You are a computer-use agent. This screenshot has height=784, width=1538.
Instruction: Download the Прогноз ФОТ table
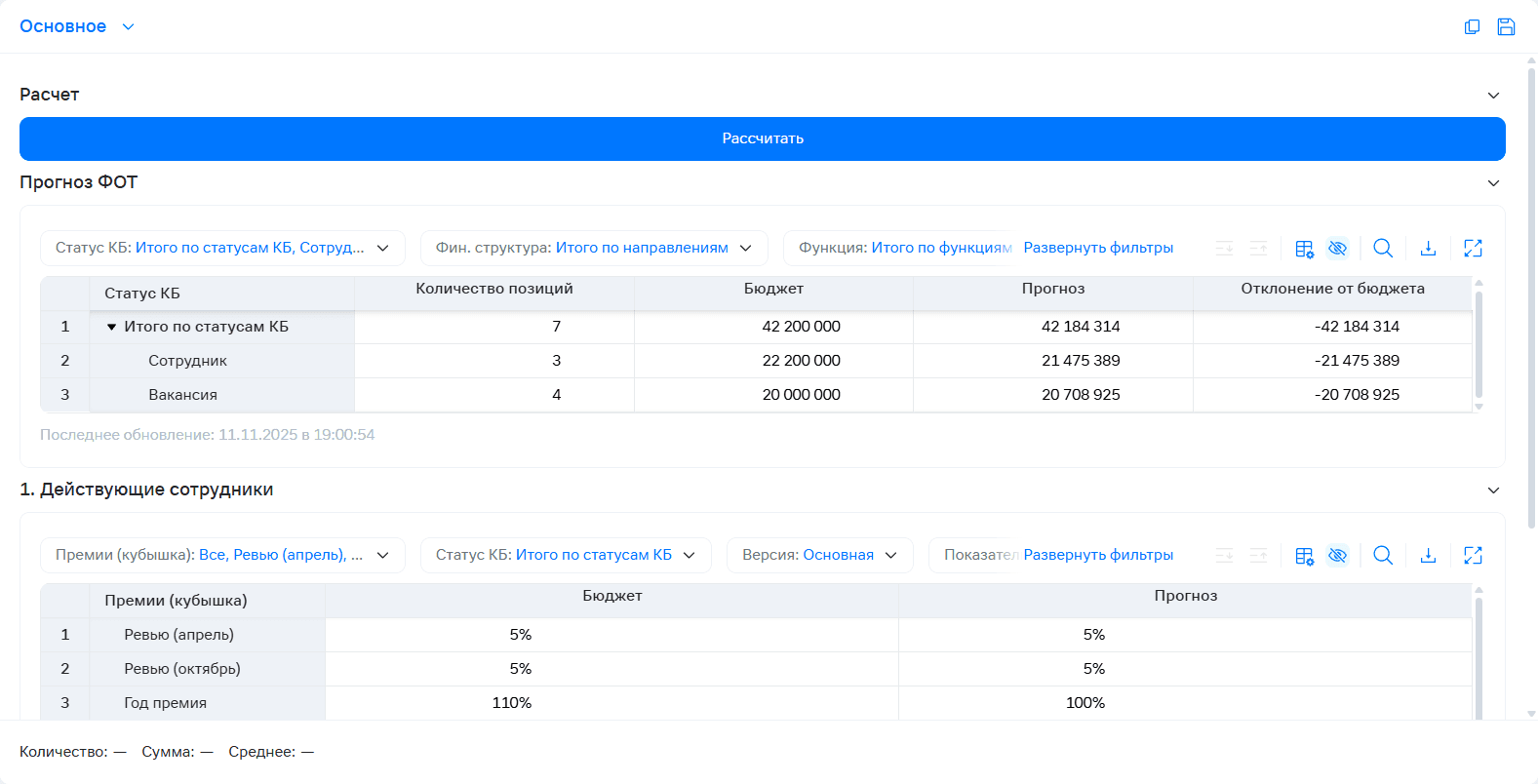[1428, 249]
